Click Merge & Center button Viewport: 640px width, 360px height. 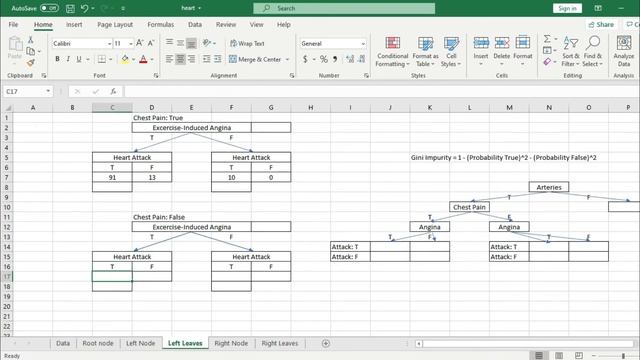(255, 59)
